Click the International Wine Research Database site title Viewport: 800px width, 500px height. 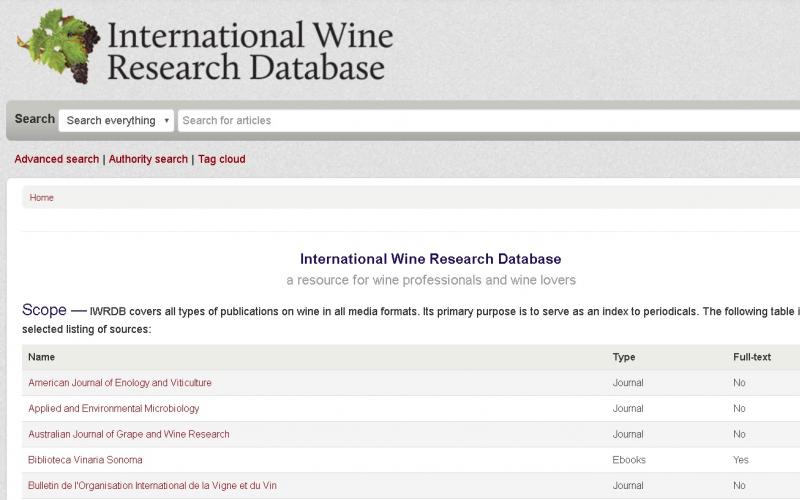click(x=250, y=51)
